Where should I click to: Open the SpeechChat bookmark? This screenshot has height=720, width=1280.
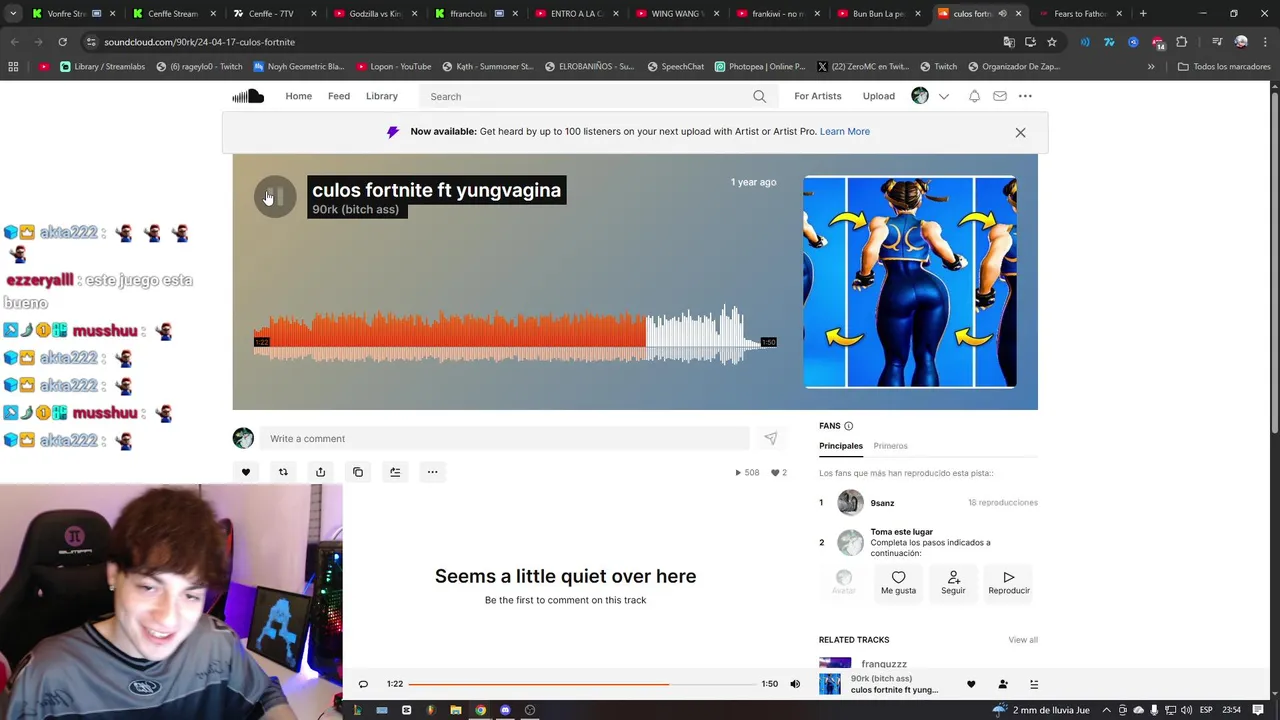click(675, 67)
